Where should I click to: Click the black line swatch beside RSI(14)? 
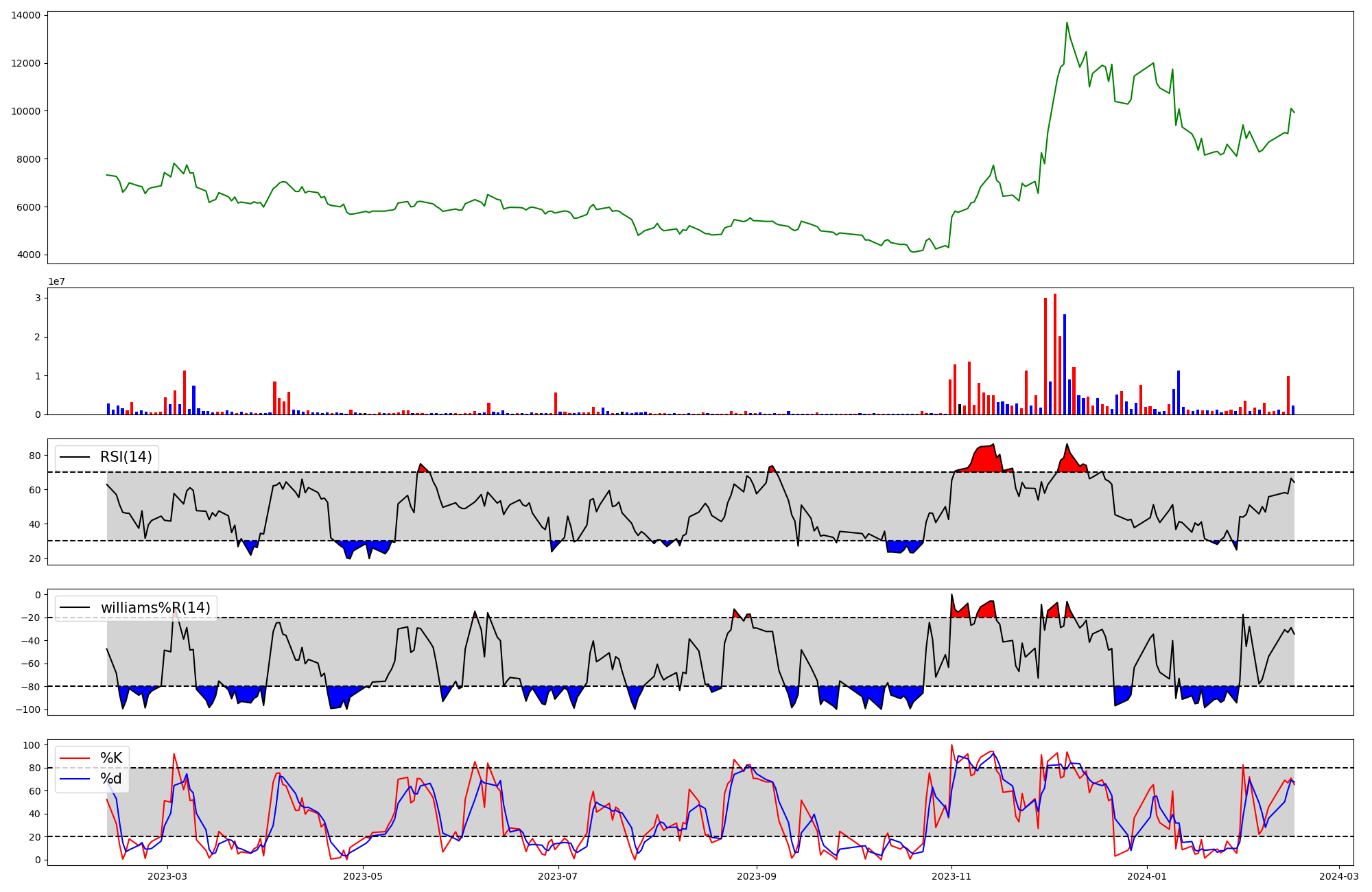(75, 457)
